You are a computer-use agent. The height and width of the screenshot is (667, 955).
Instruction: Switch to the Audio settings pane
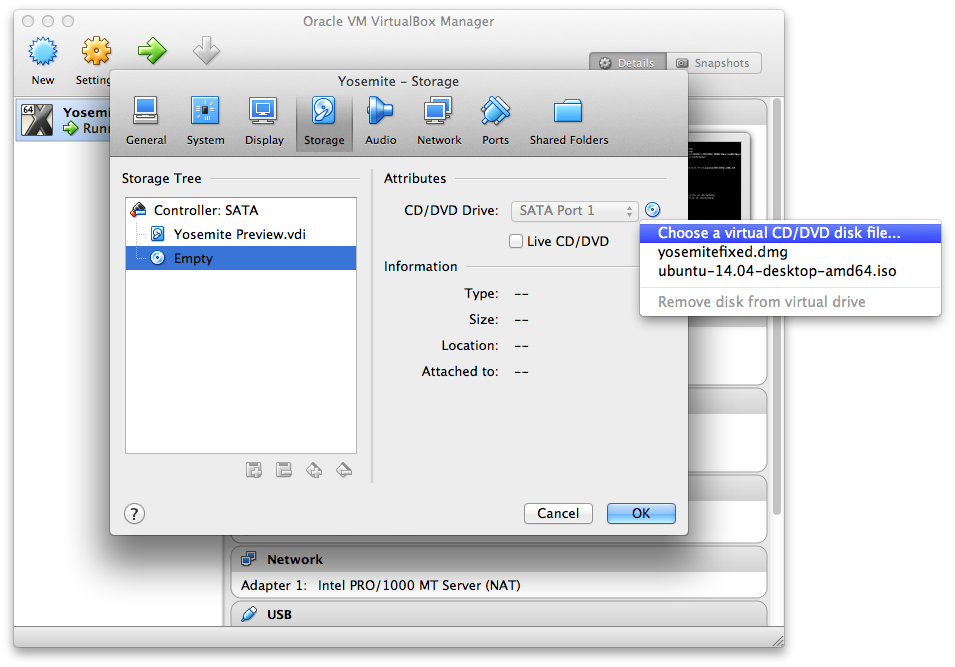[x=380, y=121]
